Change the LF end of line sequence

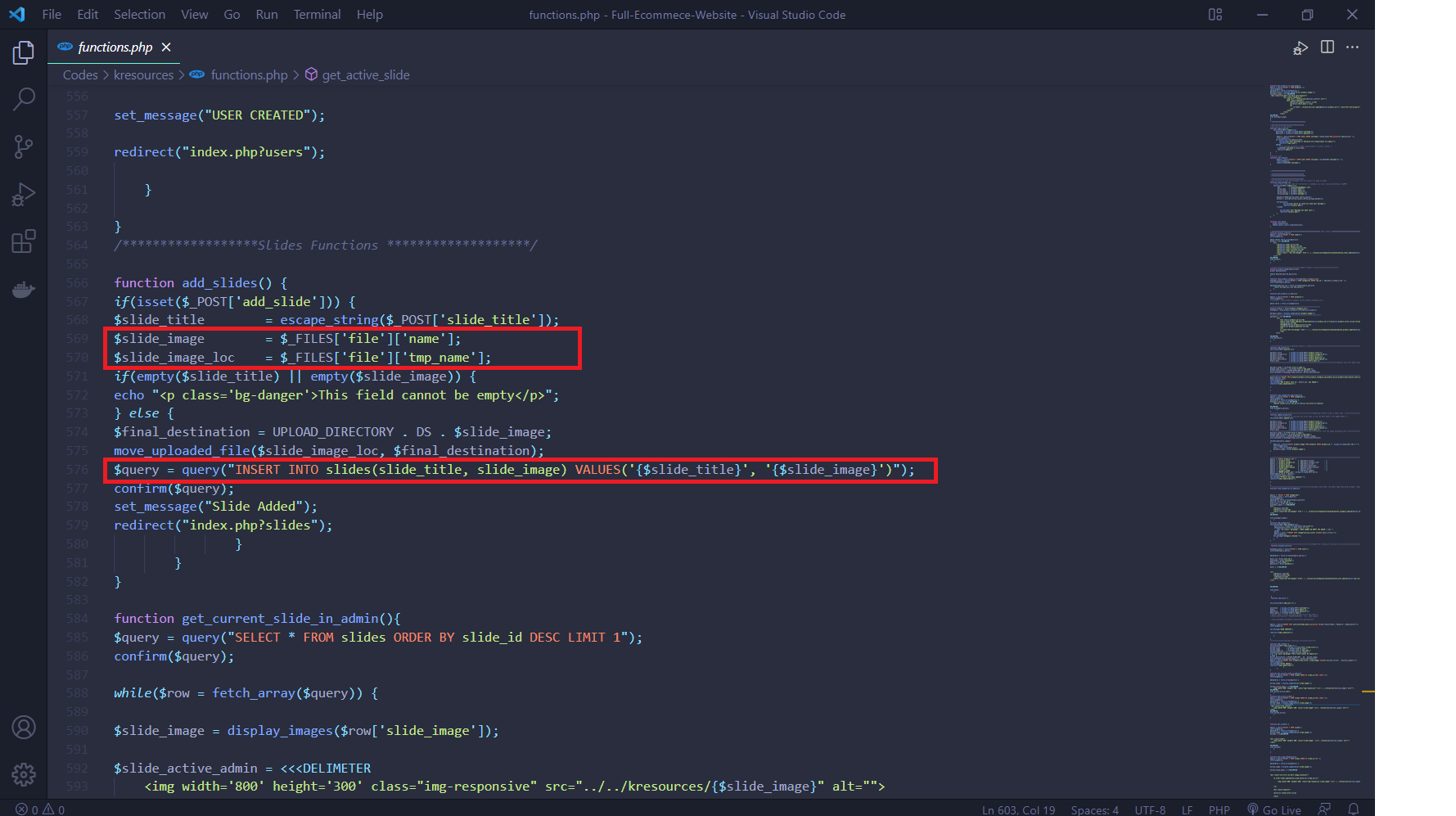click(x=1187, y=809)
